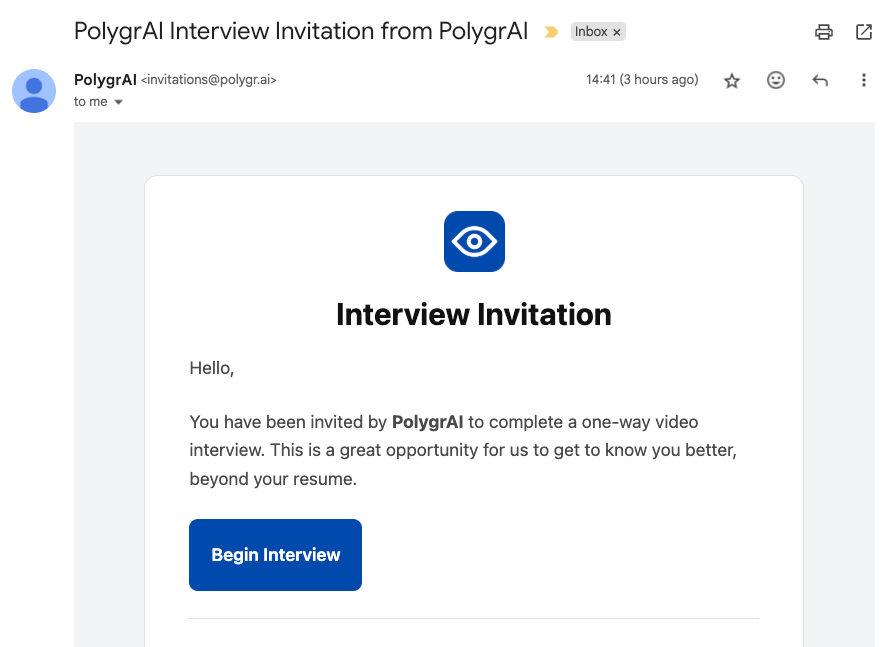Click the PolygrAI eye logo
The width and height of the screenshot is (890, 647).
474,241
